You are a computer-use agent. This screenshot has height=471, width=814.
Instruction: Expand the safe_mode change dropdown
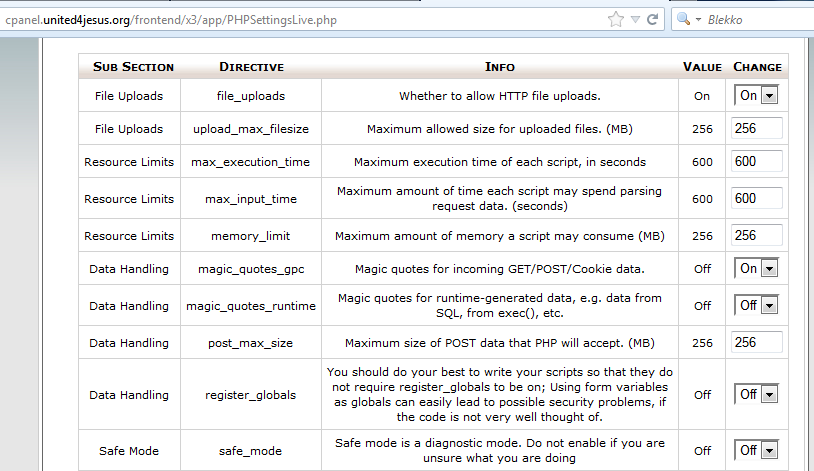[x=757, y=450]
